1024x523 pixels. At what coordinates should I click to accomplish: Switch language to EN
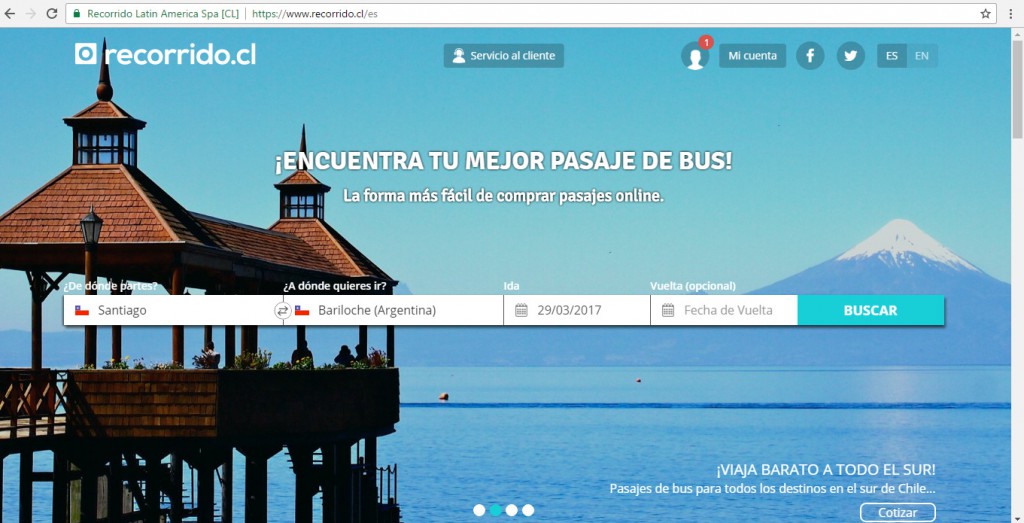(x=922, y=55)
